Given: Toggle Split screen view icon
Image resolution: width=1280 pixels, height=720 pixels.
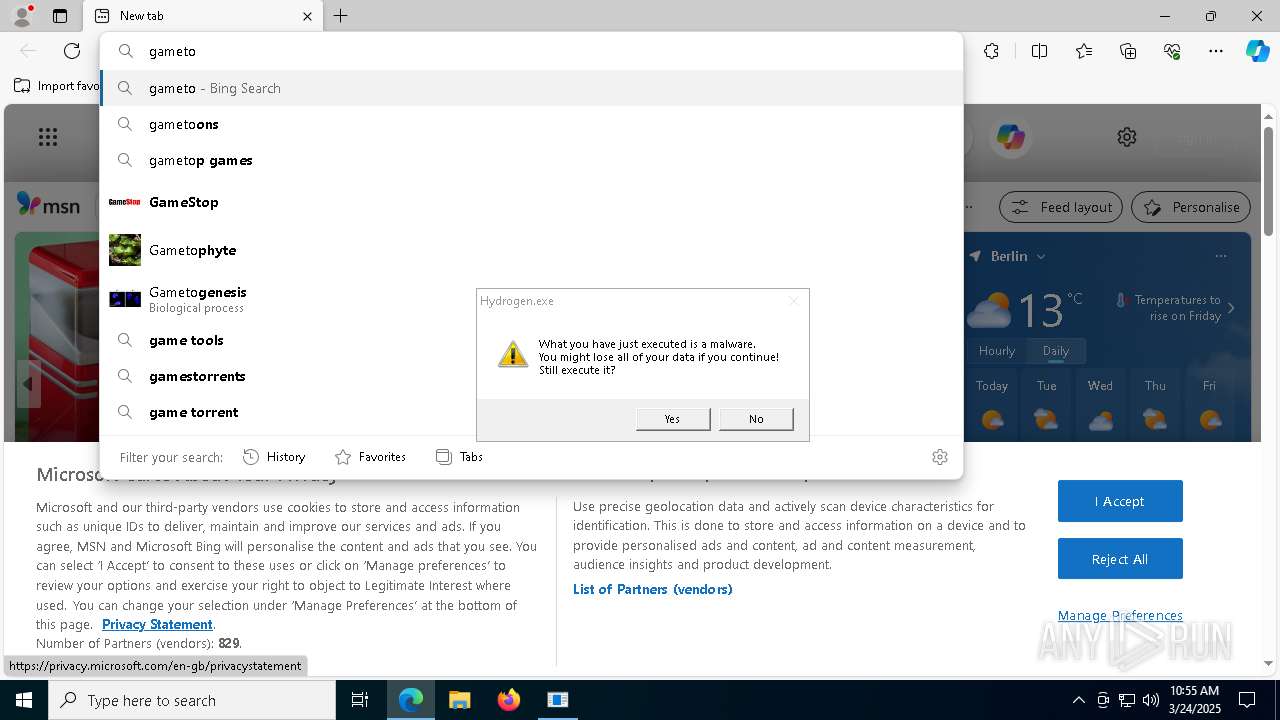Looking at the screenshot, I should click(1039, 51).
